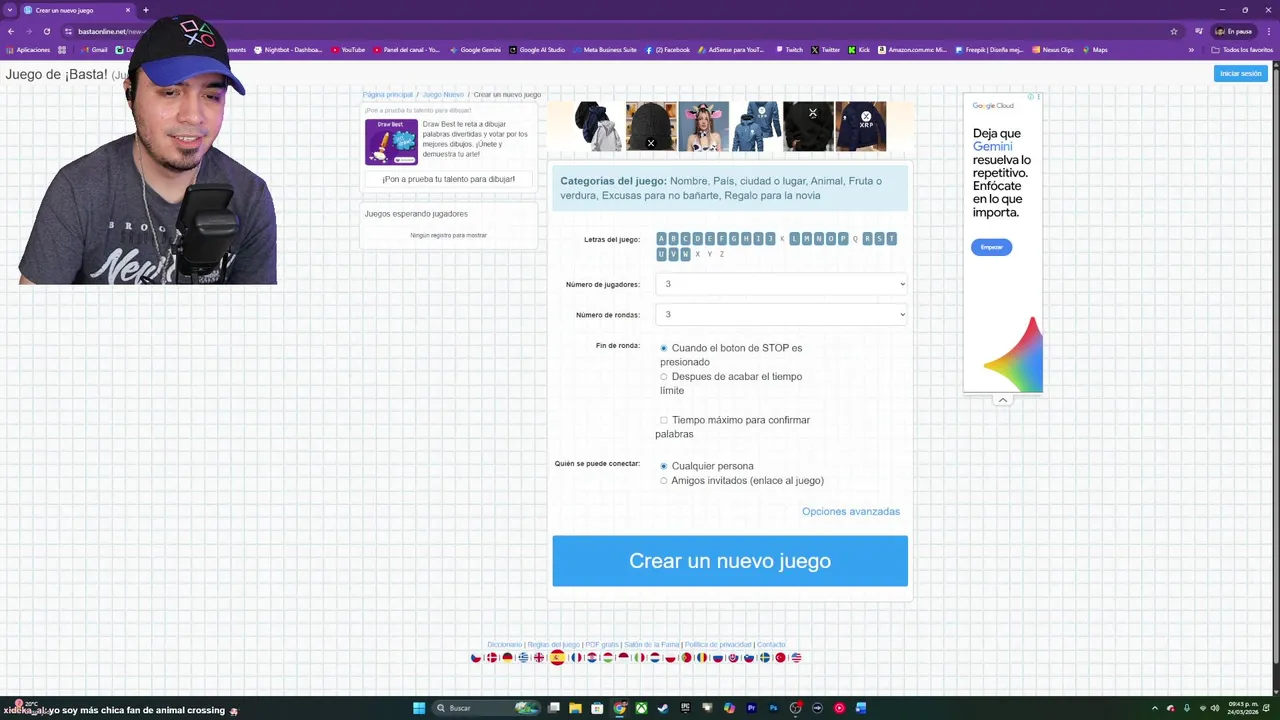Go to 'Página principal' breadcrumb
The width and height of the screenshot is (1280, 720).
[x=388, y=94]
